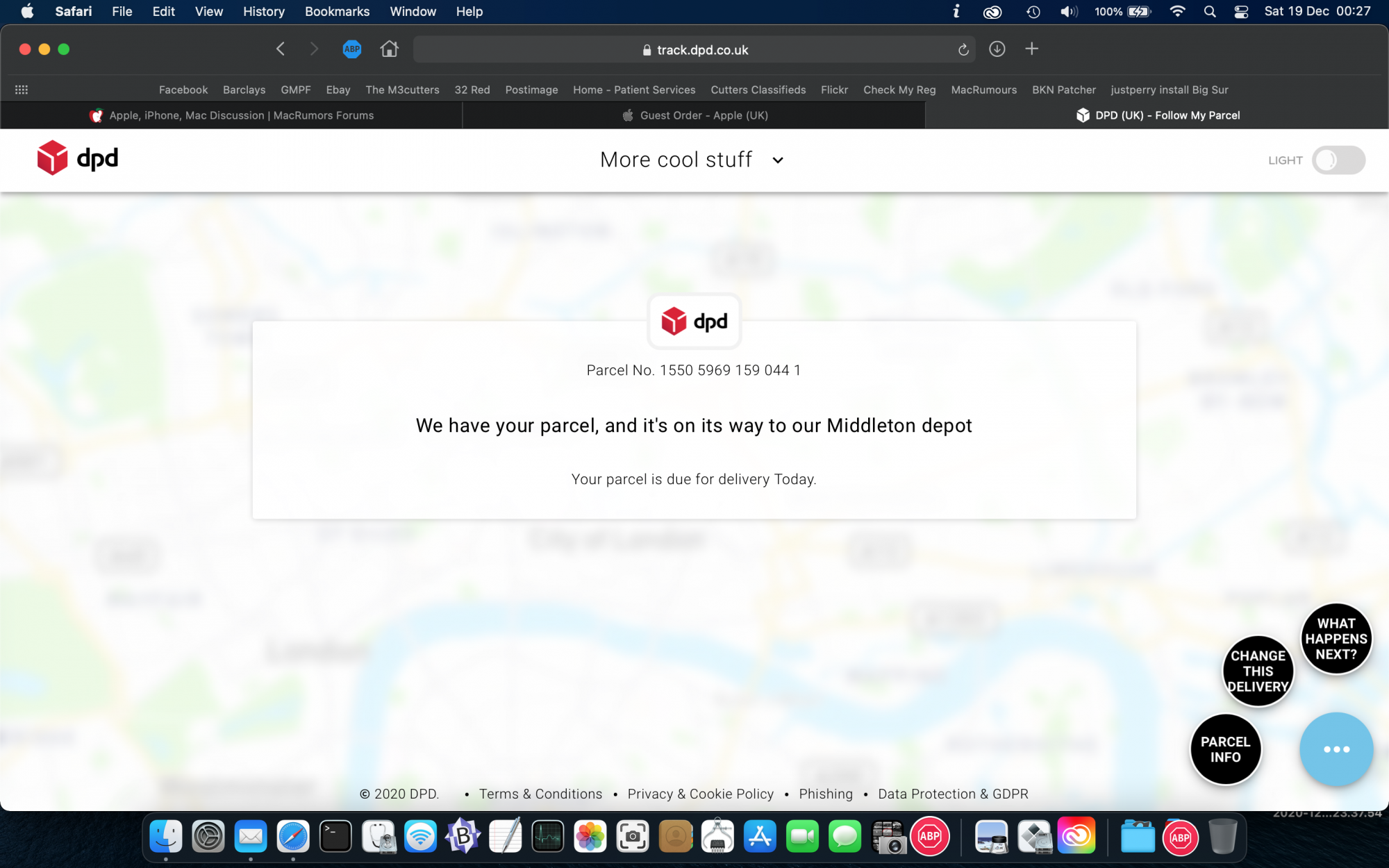Open the Terms & Conditions link
This screenshot has height=868, width=1389.
(540, 794)
